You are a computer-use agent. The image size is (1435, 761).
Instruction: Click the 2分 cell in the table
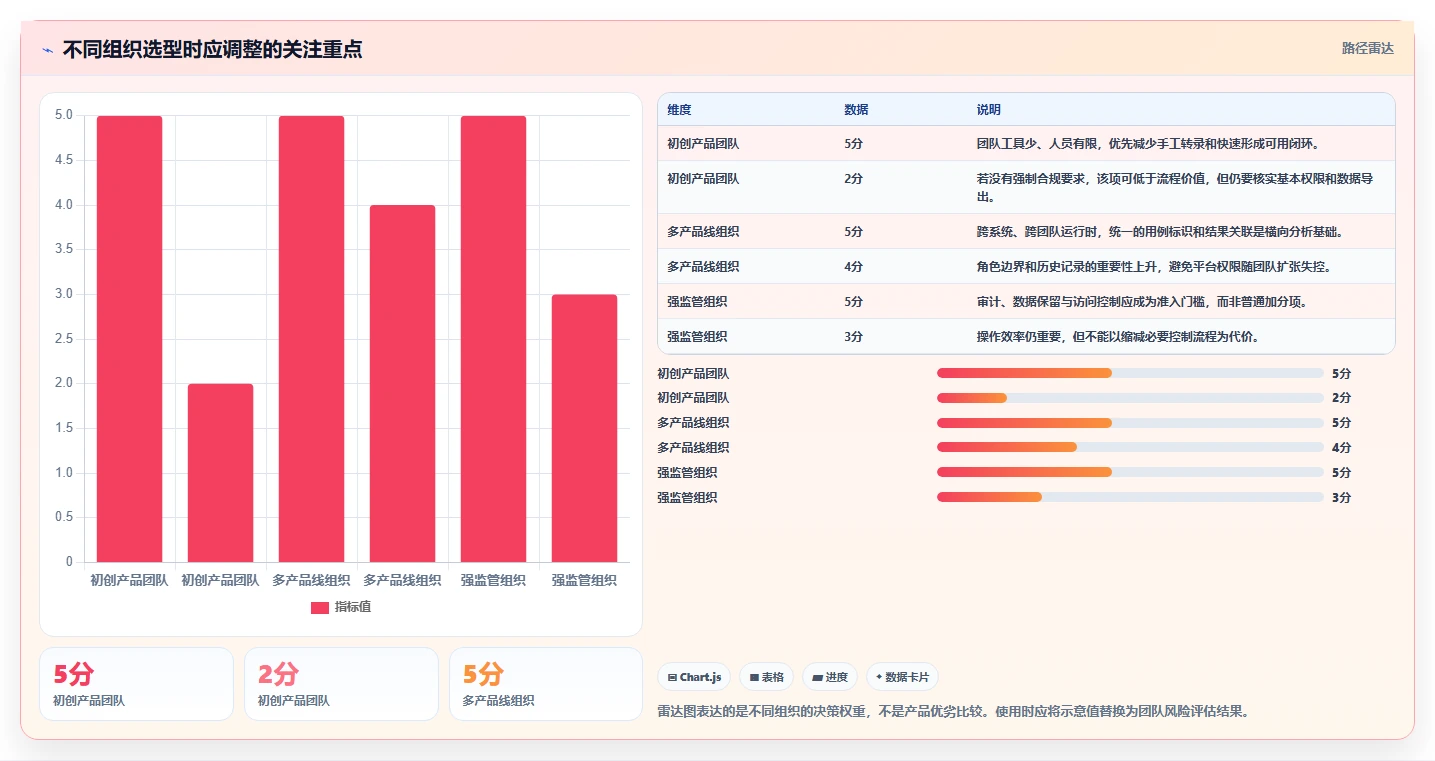tap(853, 179)
